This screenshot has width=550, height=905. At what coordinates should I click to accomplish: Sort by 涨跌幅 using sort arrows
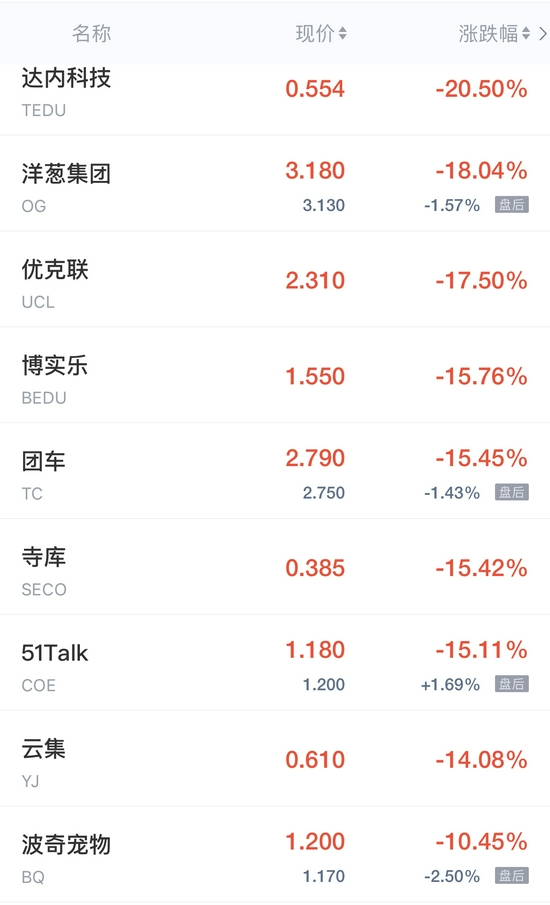click(x=526, y=33)
